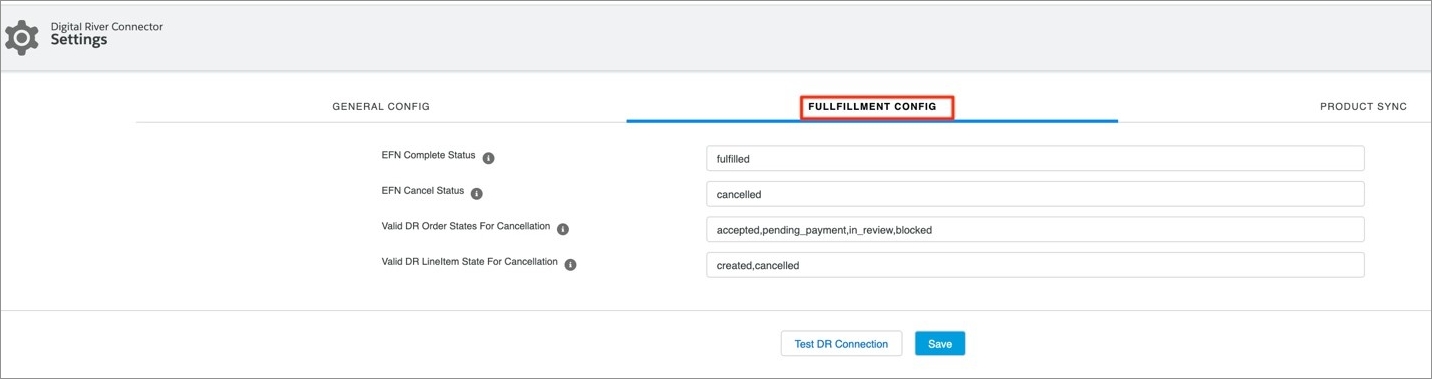Image resolution: width=1432 pixels, height=379 pixels.
Task: Click the Settings page title
Action: click(x=79, y=40)
